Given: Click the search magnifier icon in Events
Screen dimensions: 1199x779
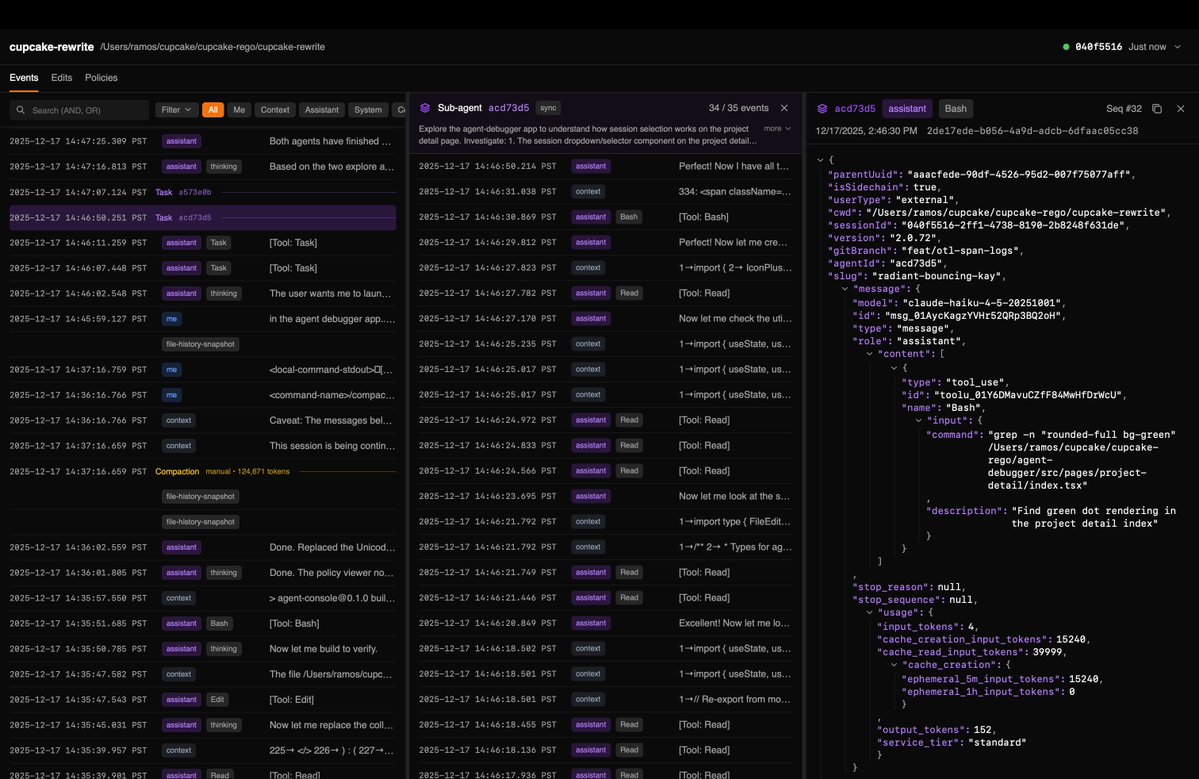Looking at the screenshot, I should 21,110.
